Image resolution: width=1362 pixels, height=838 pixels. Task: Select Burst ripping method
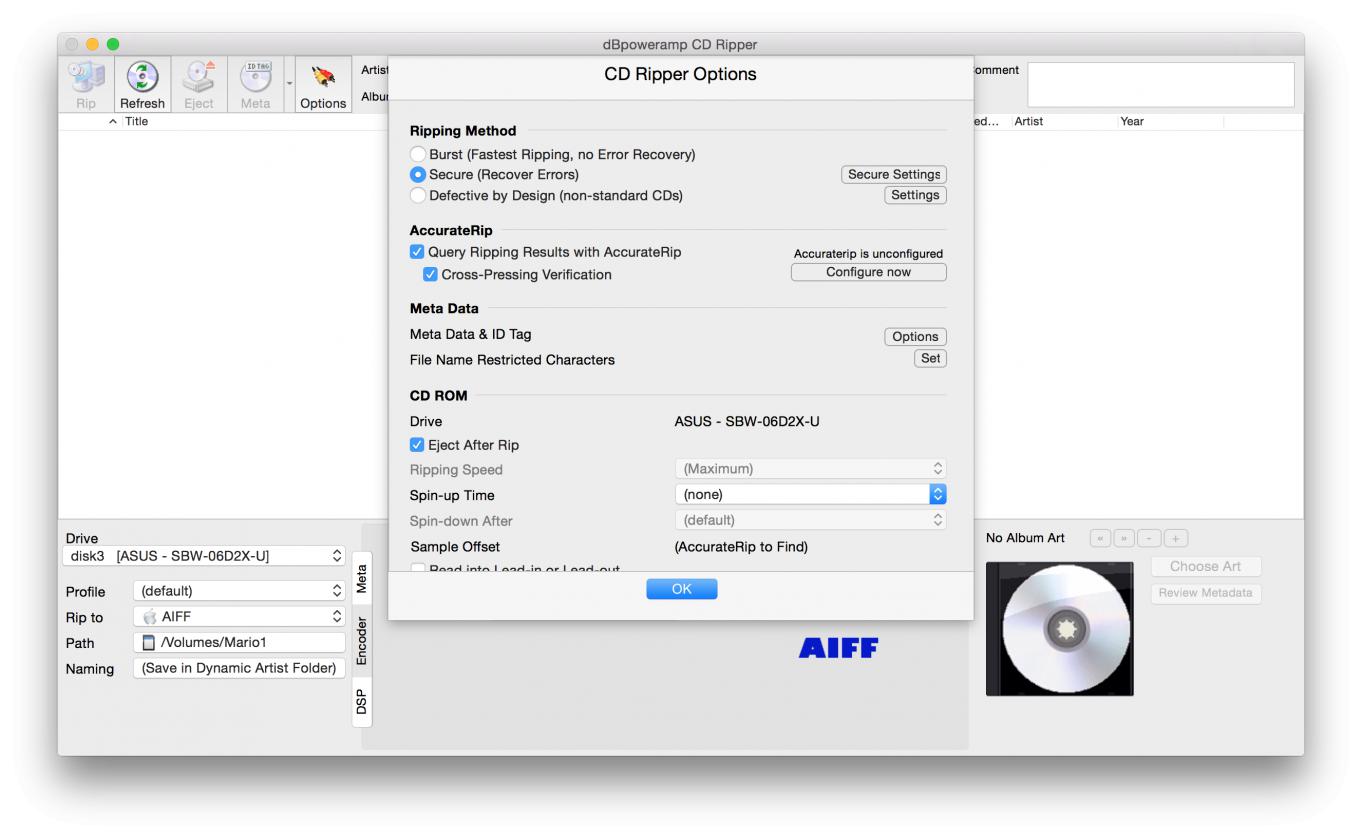point(418,155)
